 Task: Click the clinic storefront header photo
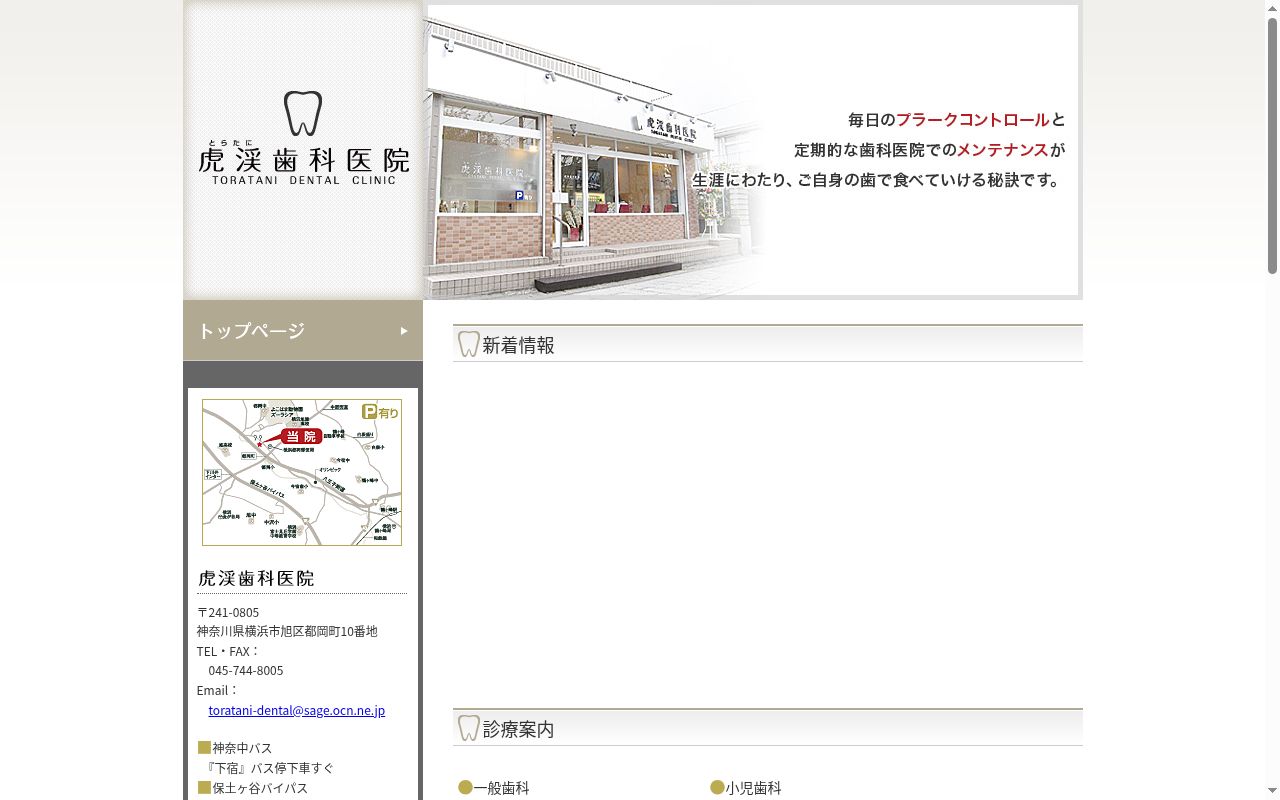click(x=753, y=150)
